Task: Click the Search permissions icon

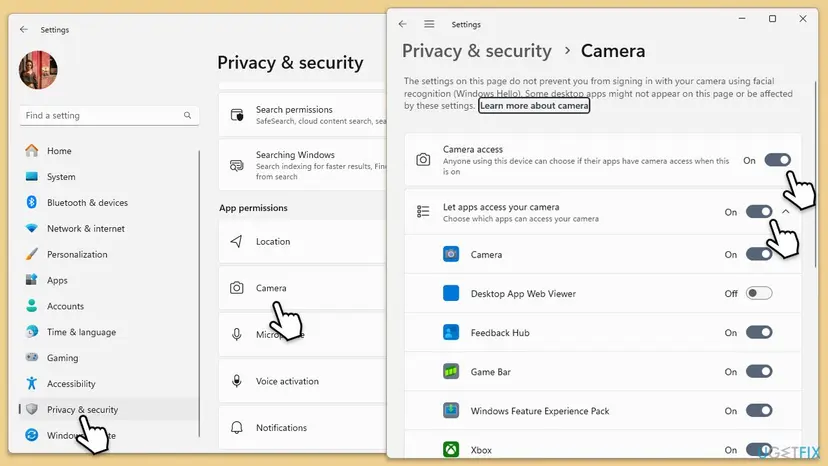Action: pyautogui.click(x=237, y=115)
